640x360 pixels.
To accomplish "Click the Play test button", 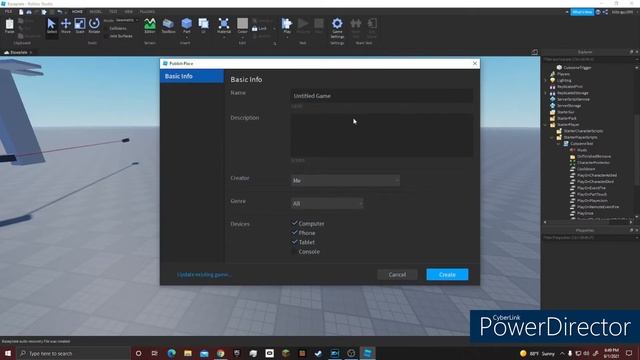I will [287, 26].
